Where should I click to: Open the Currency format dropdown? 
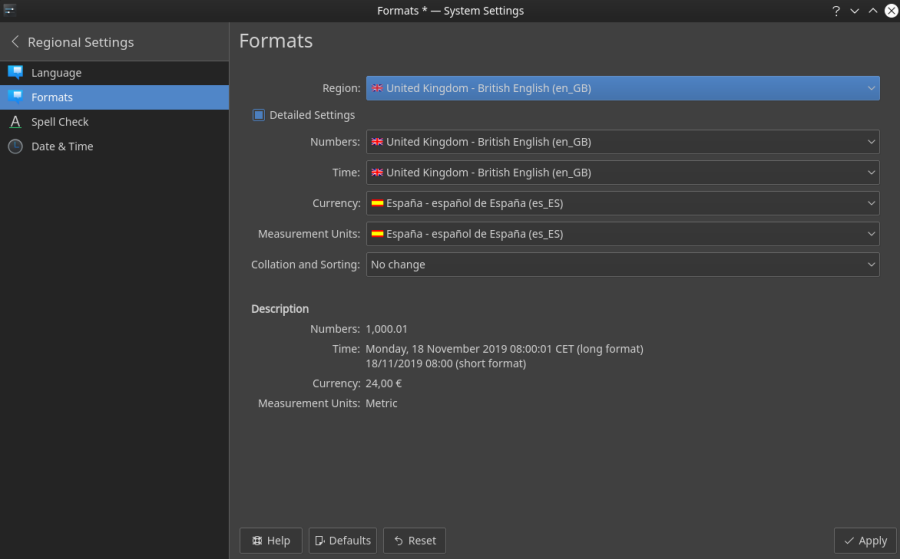(x=622, y=203)
